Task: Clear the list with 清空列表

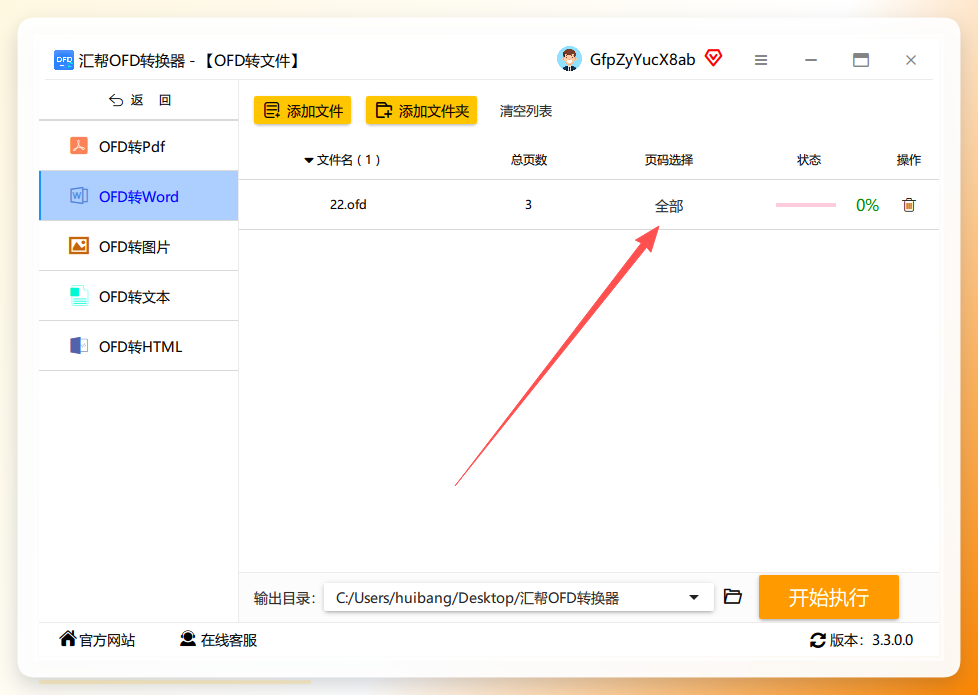Action: [x=526, y=111]
